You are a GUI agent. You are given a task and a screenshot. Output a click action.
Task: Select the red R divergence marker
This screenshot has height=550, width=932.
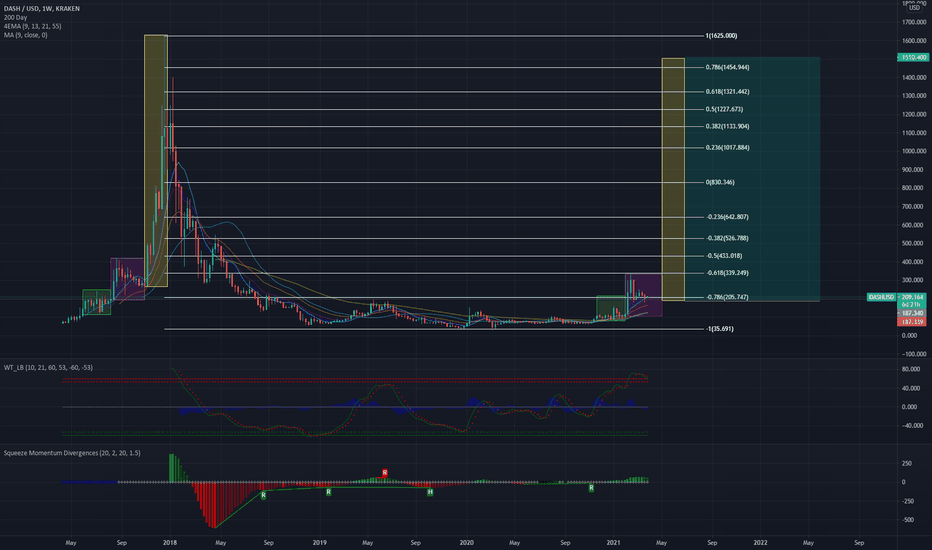[385, 473]
